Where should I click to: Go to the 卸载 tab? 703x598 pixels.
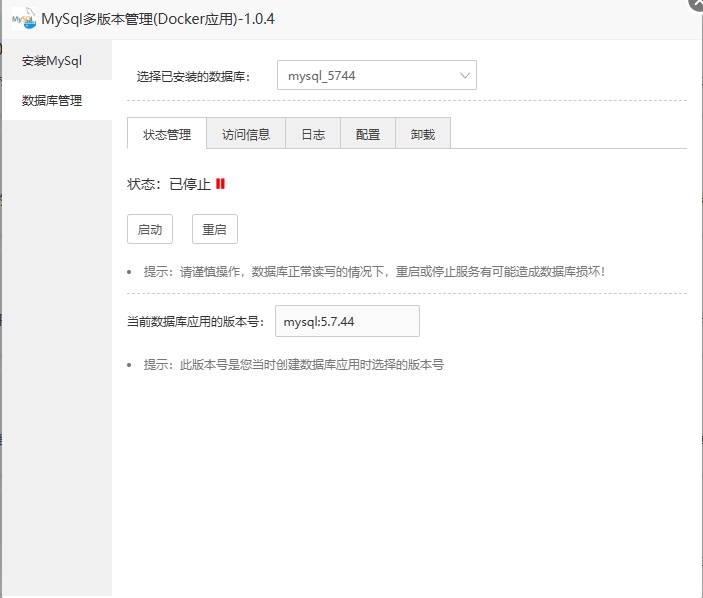pos(423,133)
